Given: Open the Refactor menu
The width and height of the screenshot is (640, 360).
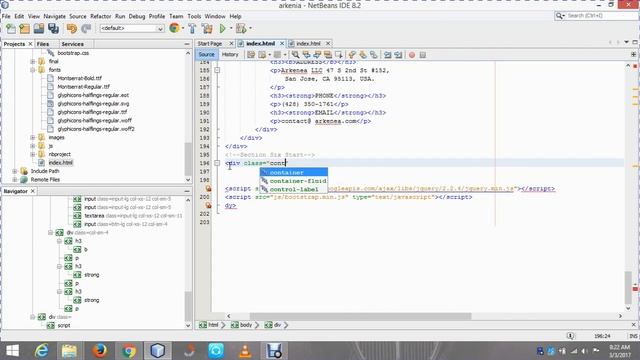Looking at the screenshot, I should 100,16.
